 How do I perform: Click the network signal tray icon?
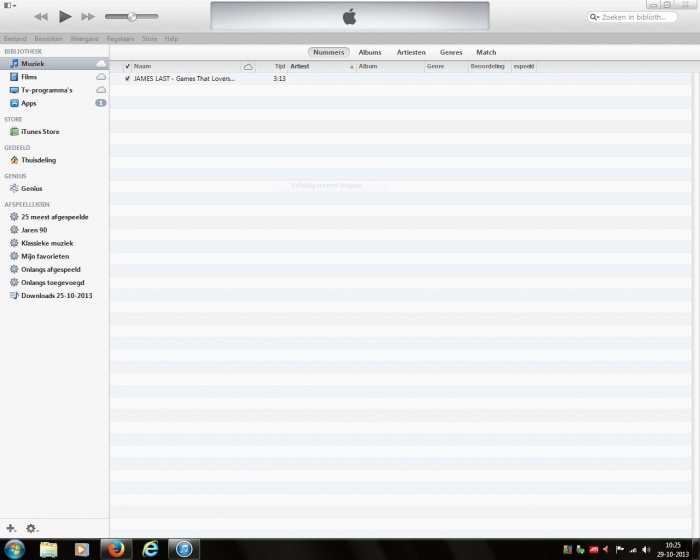point(633,550)
